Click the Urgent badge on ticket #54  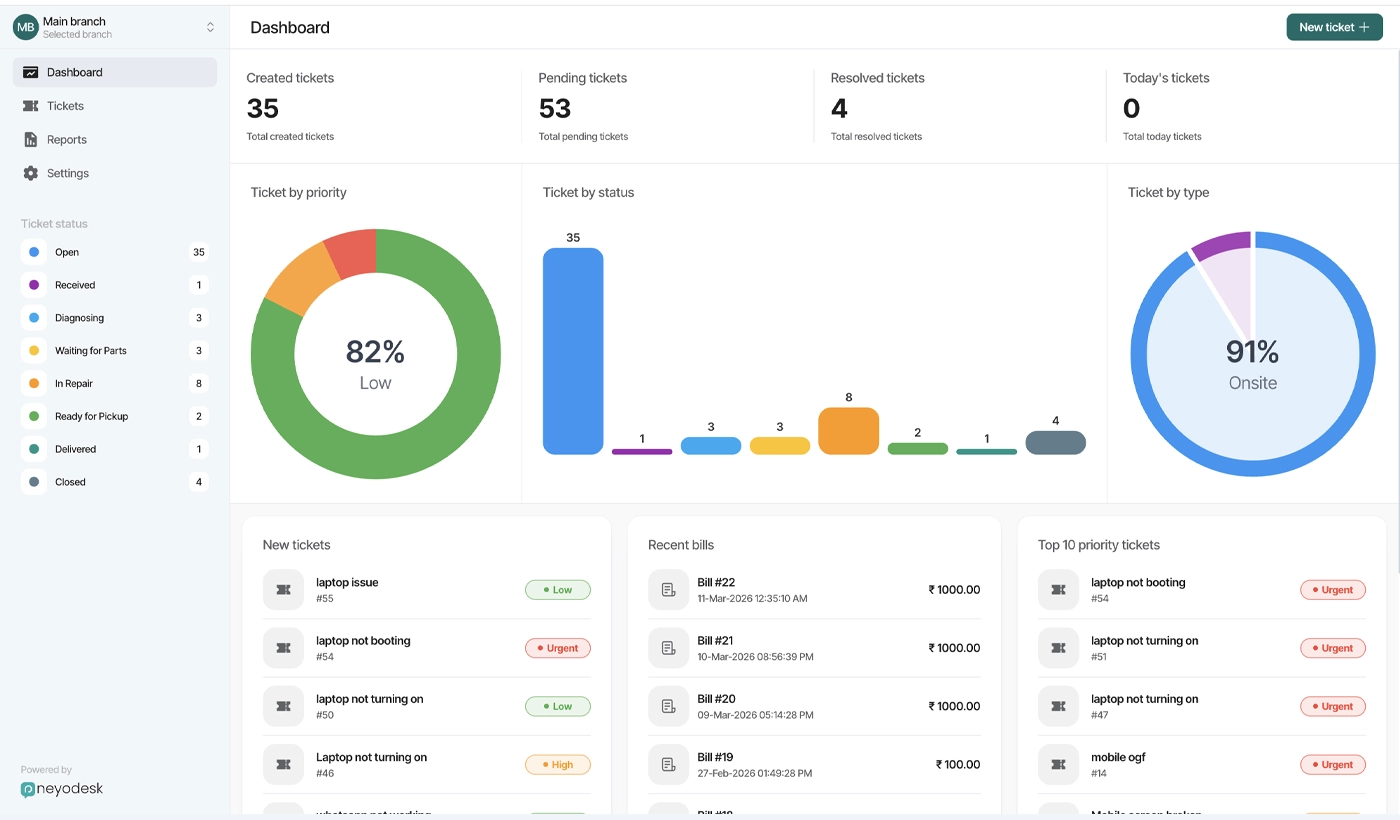point(558,647)
